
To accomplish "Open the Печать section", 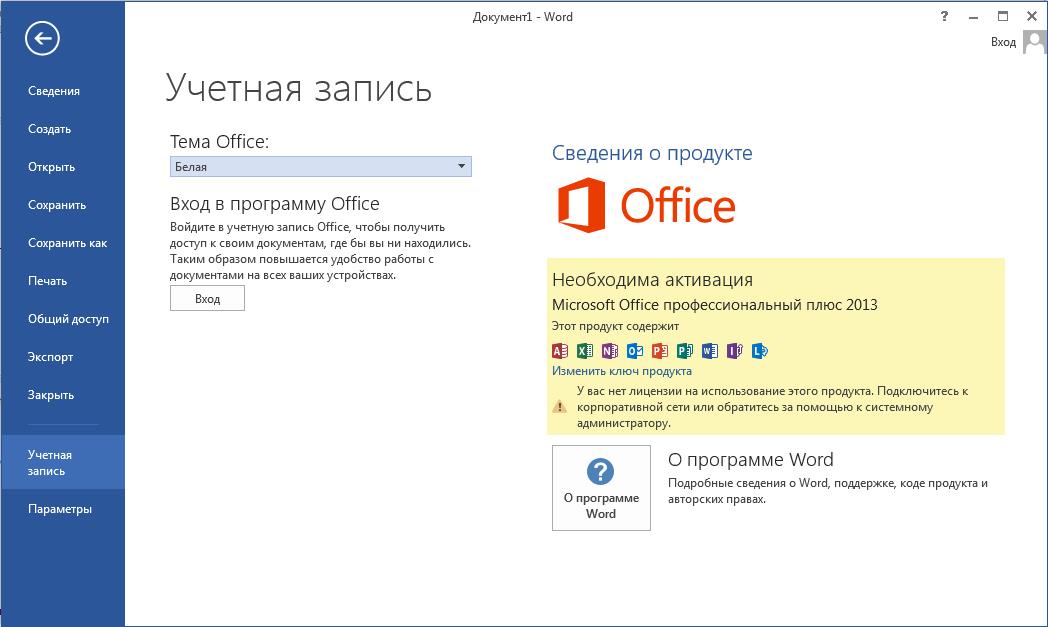I will 48,281.
